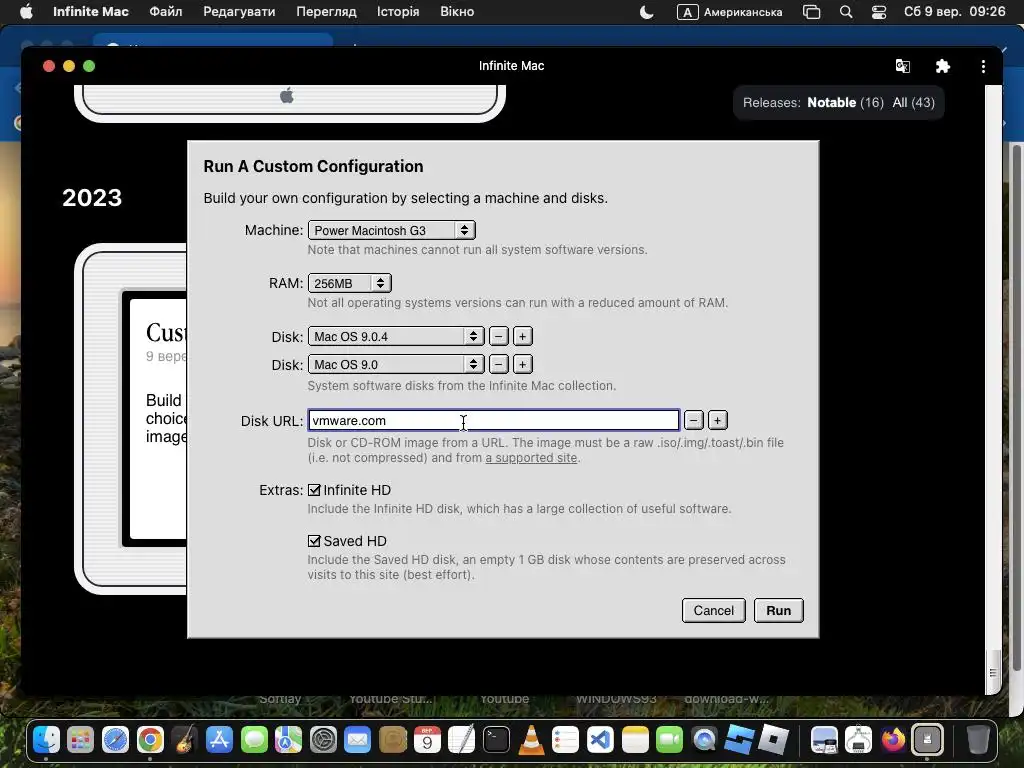Open Launchpad in the Dock
The height and width of the screenshot is (768, 1024).
pyautogui.click(x=81, y=740)
